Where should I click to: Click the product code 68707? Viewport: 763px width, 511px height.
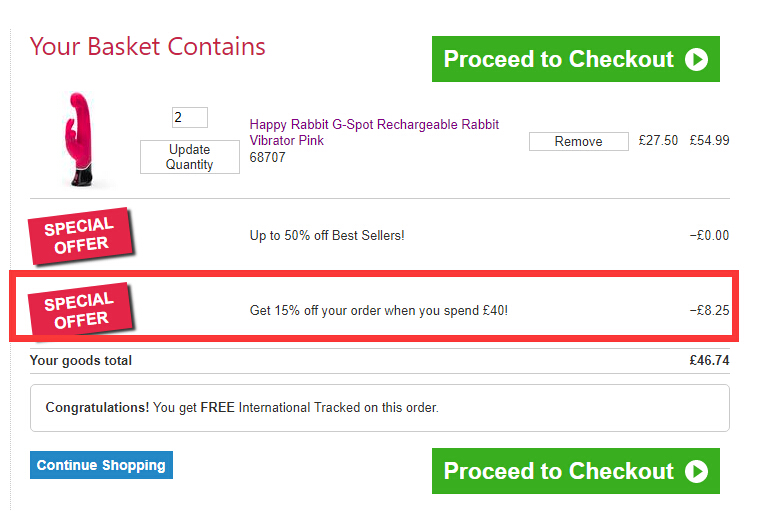[267, 157]
